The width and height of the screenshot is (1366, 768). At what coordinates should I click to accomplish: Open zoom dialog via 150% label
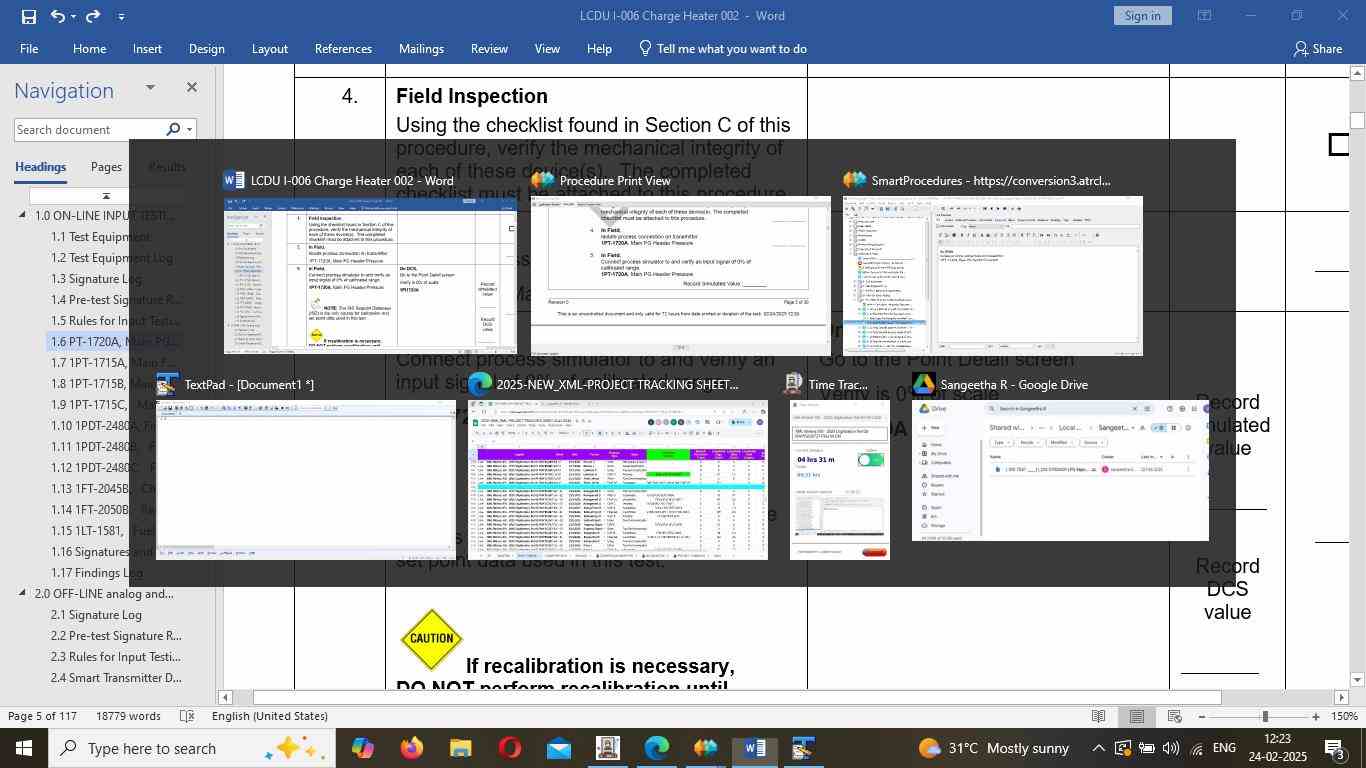(1344, 716)
